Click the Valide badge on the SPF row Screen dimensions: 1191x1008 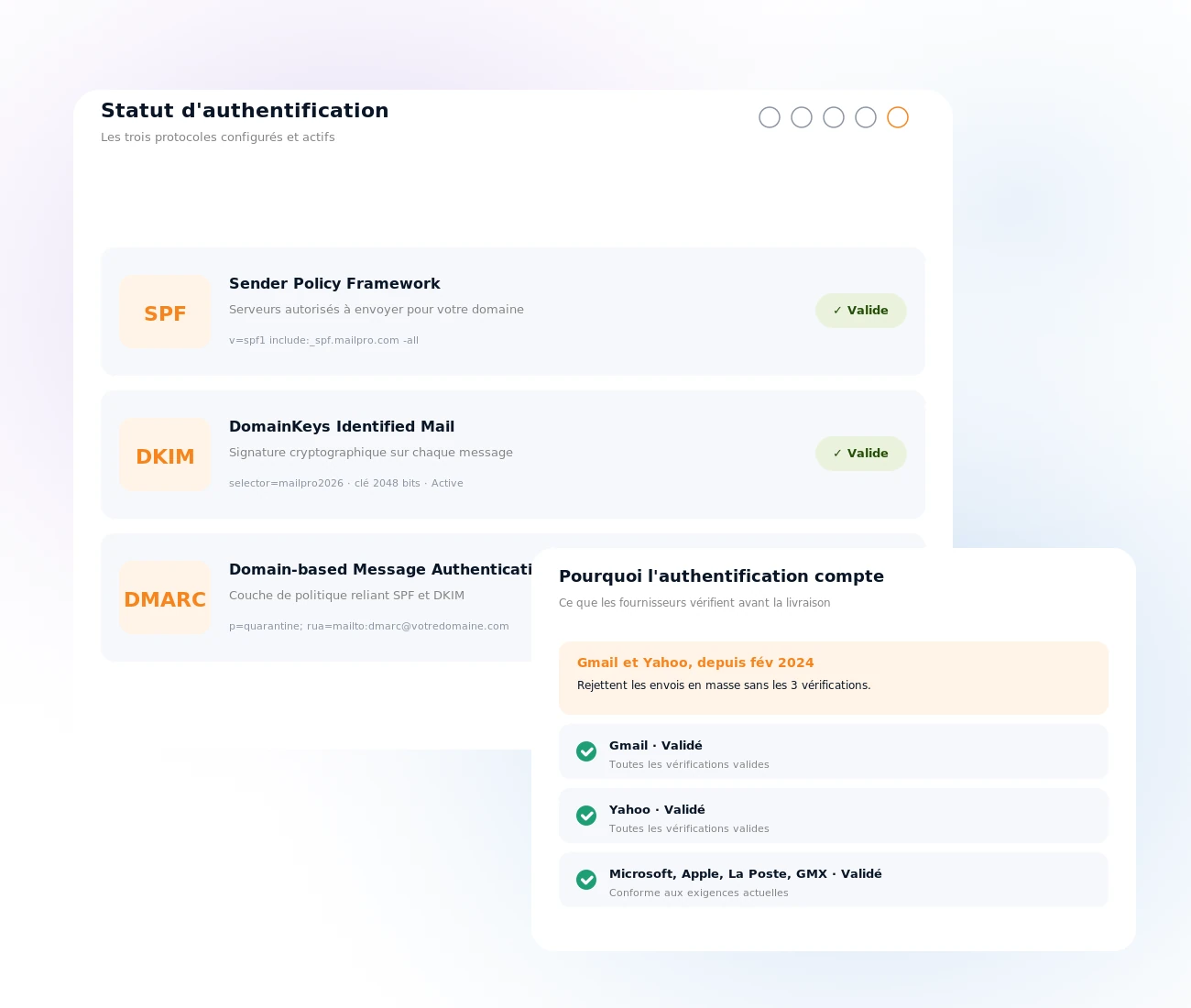[x=861, y=311]
